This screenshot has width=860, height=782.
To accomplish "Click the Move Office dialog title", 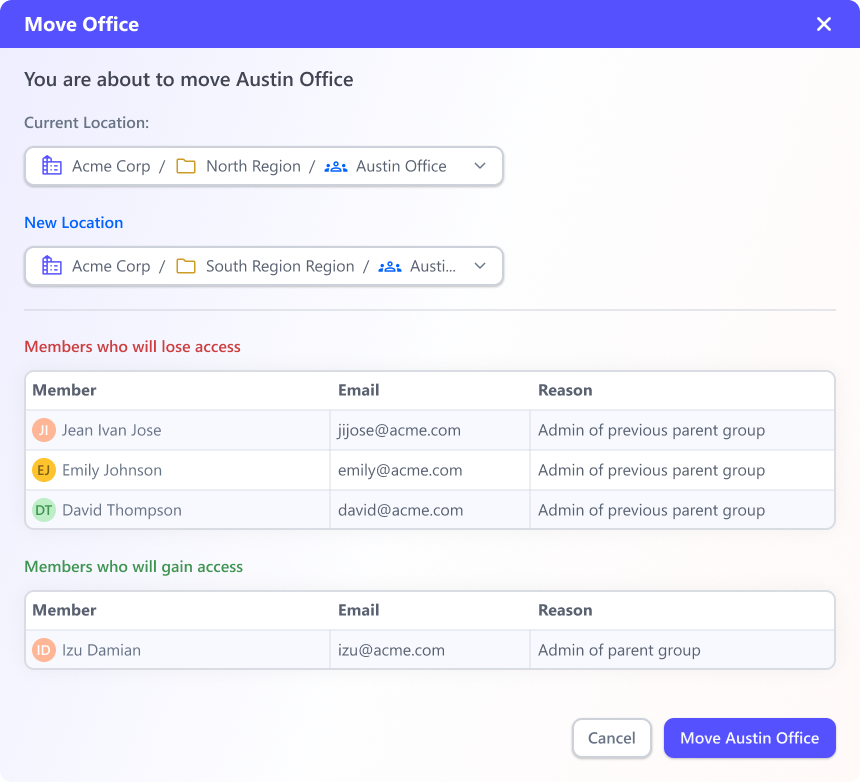I will (x=82, y=24).
